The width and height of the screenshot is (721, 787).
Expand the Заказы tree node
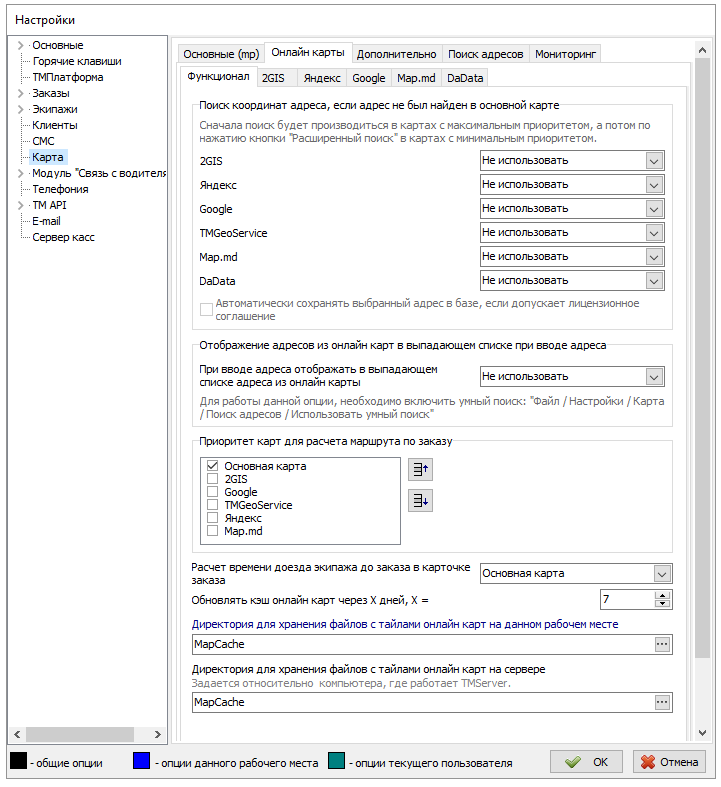(21, 93)
